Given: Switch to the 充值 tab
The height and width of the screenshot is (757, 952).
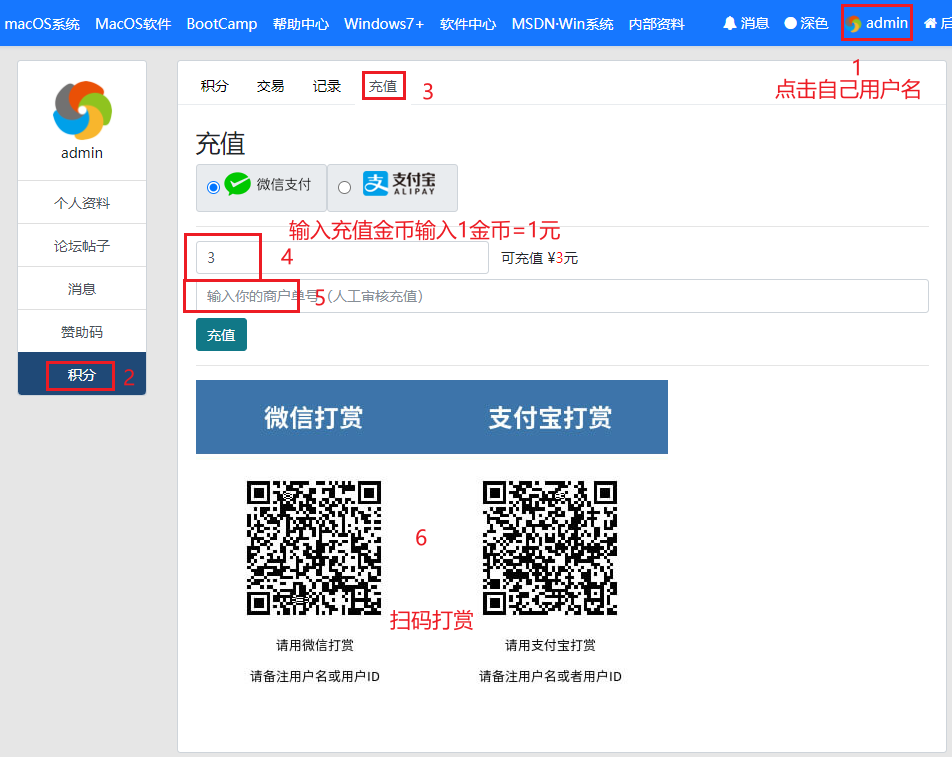Looking at the screenshot, I should (x=383, y=86).
